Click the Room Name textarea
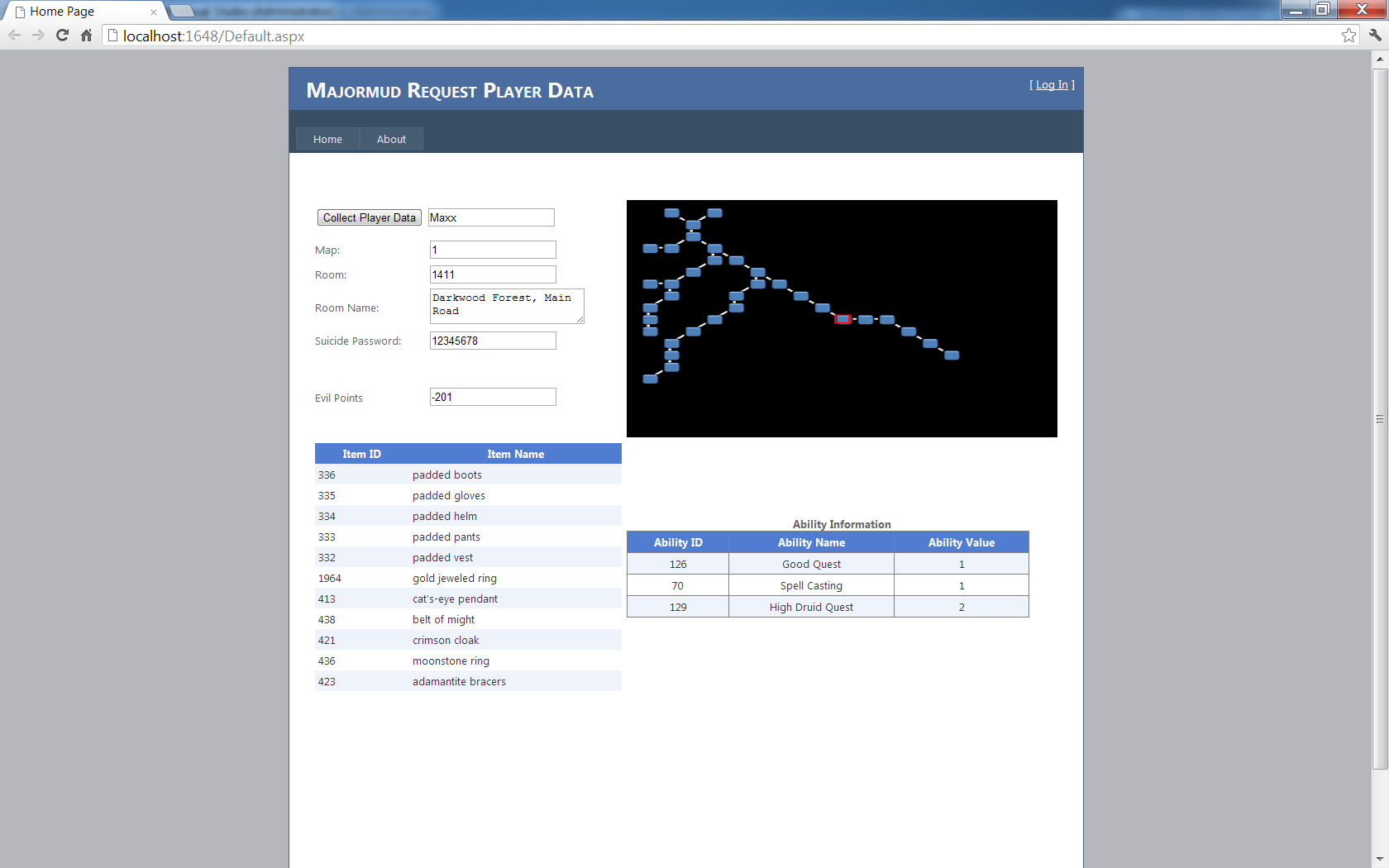Viewport: 1389px width, 868px height. 507,306
